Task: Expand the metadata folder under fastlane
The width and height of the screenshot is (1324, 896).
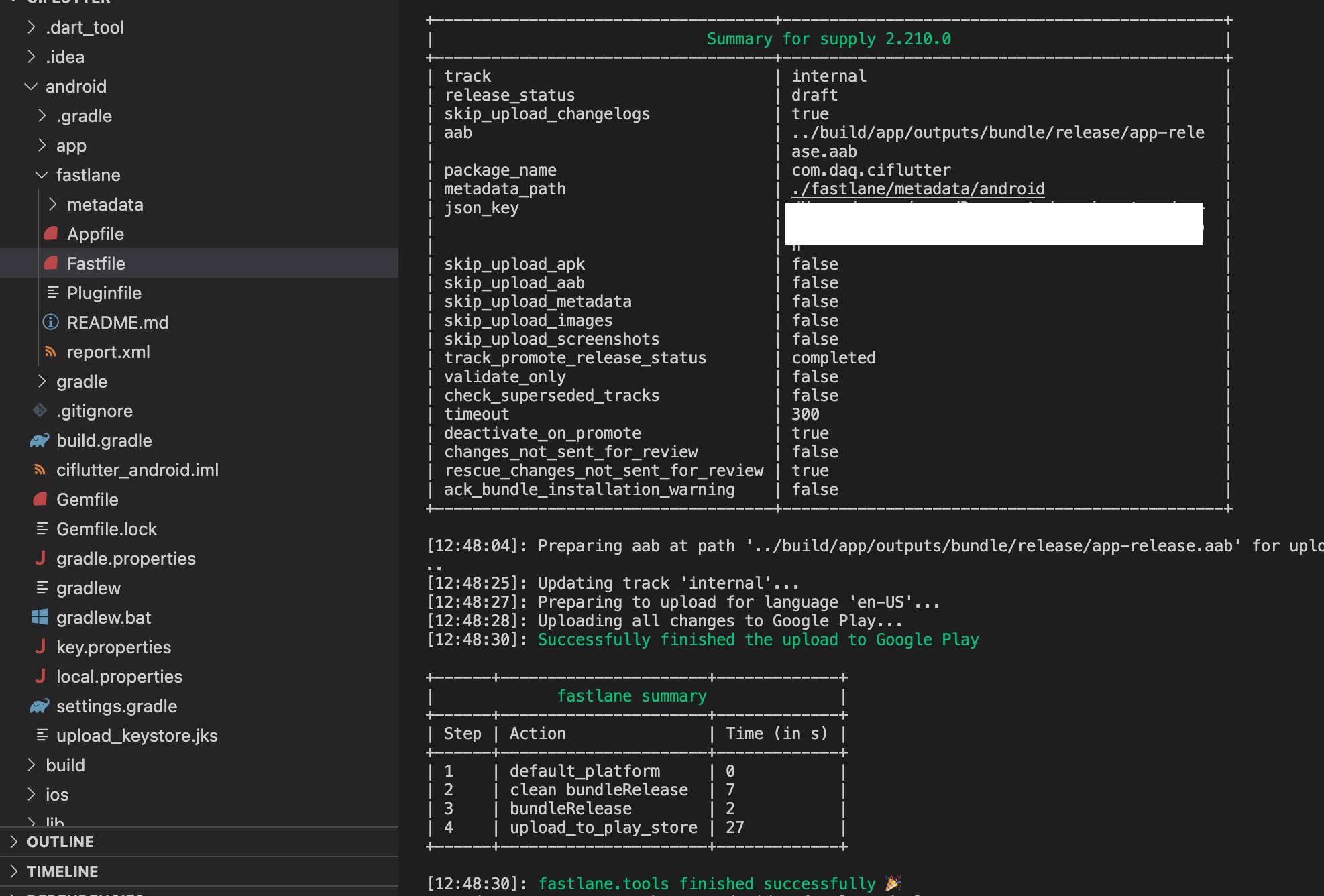Action: (52, 204)
